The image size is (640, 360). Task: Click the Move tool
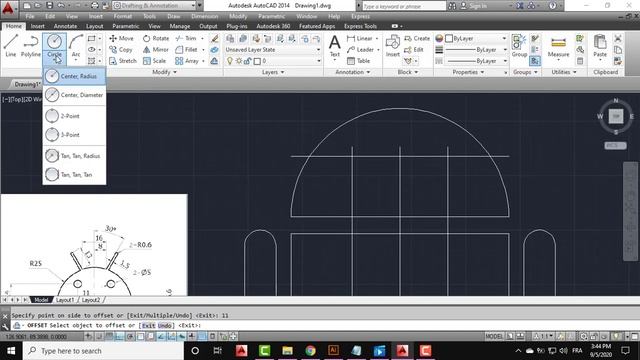(121, 38)
